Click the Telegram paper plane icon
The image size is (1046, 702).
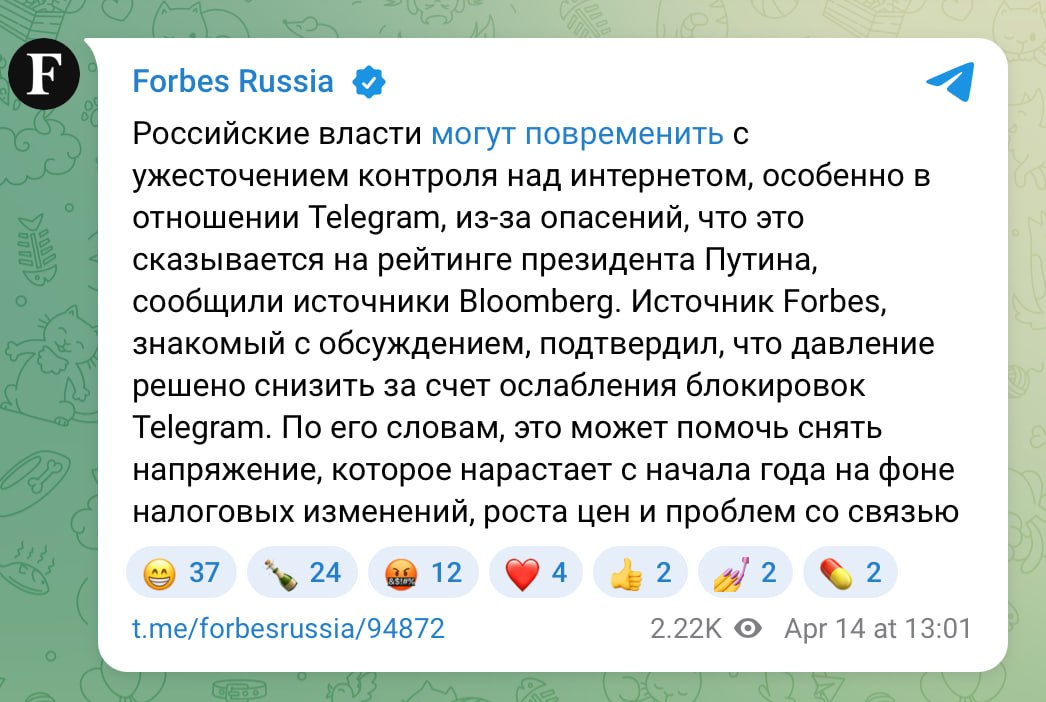point(948,83)
